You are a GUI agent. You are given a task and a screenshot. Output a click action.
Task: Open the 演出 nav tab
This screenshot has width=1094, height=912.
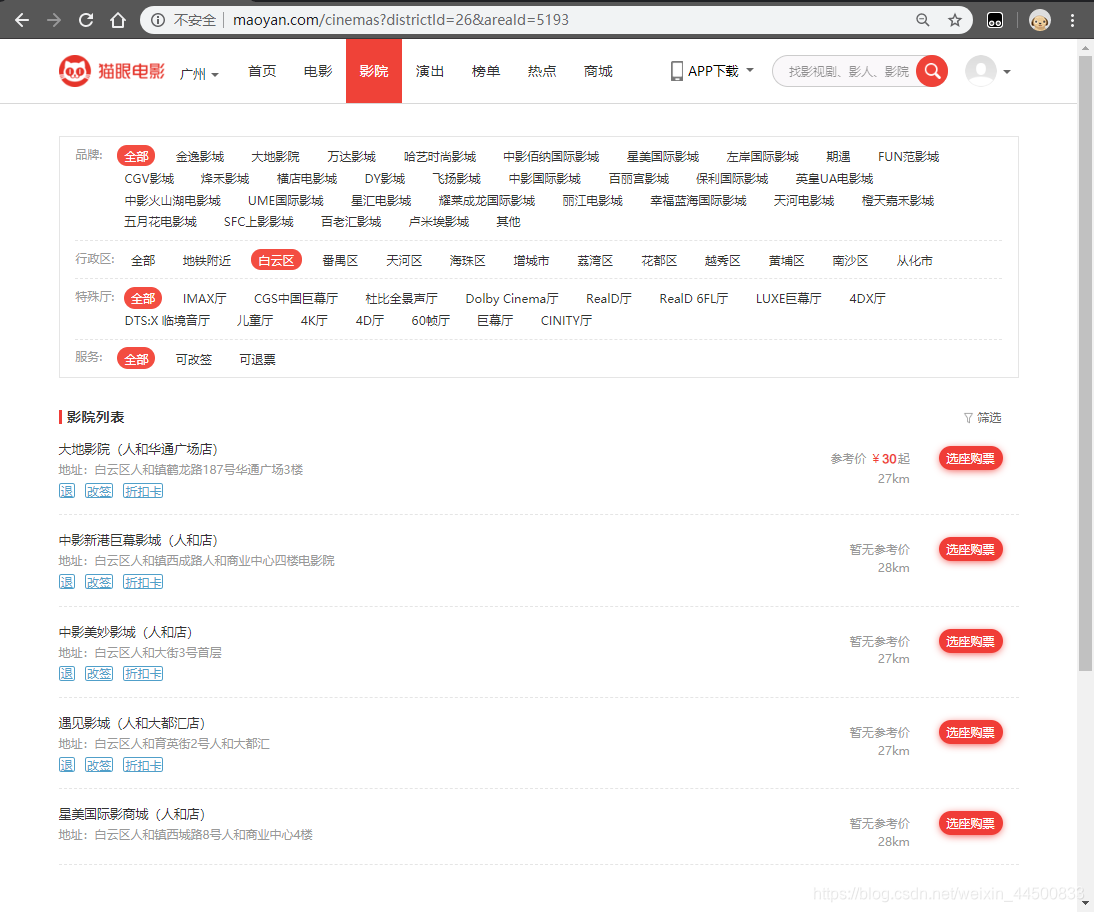point(430,71)
